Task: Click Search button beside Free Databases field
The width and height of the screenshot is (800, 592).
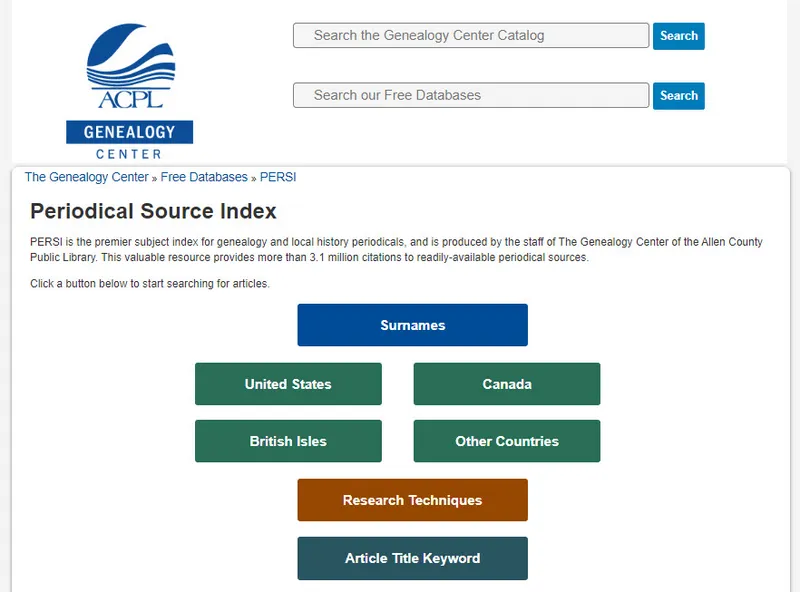Action: click(679, 95)
